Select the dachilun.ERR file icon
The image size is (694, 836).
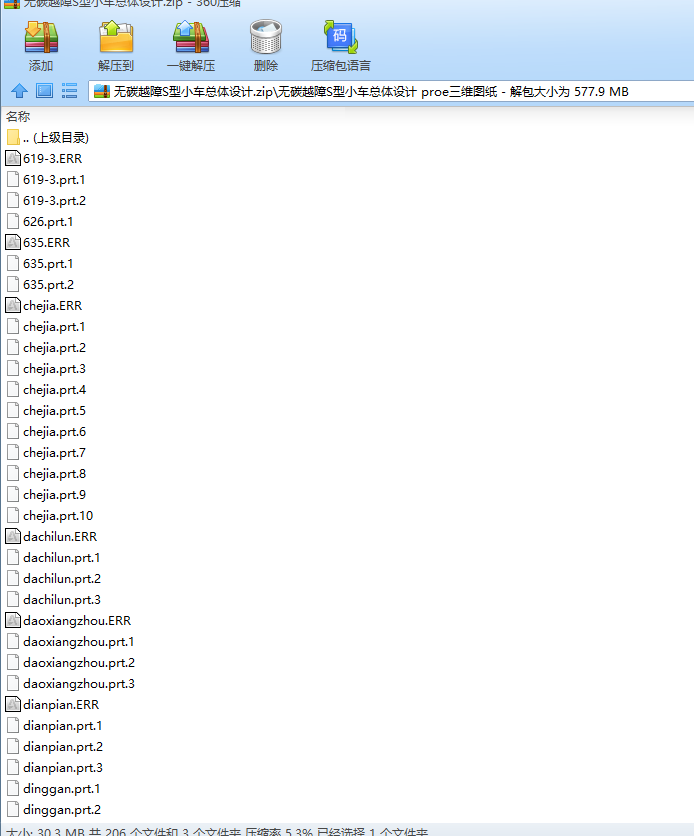tap(13, 536)
